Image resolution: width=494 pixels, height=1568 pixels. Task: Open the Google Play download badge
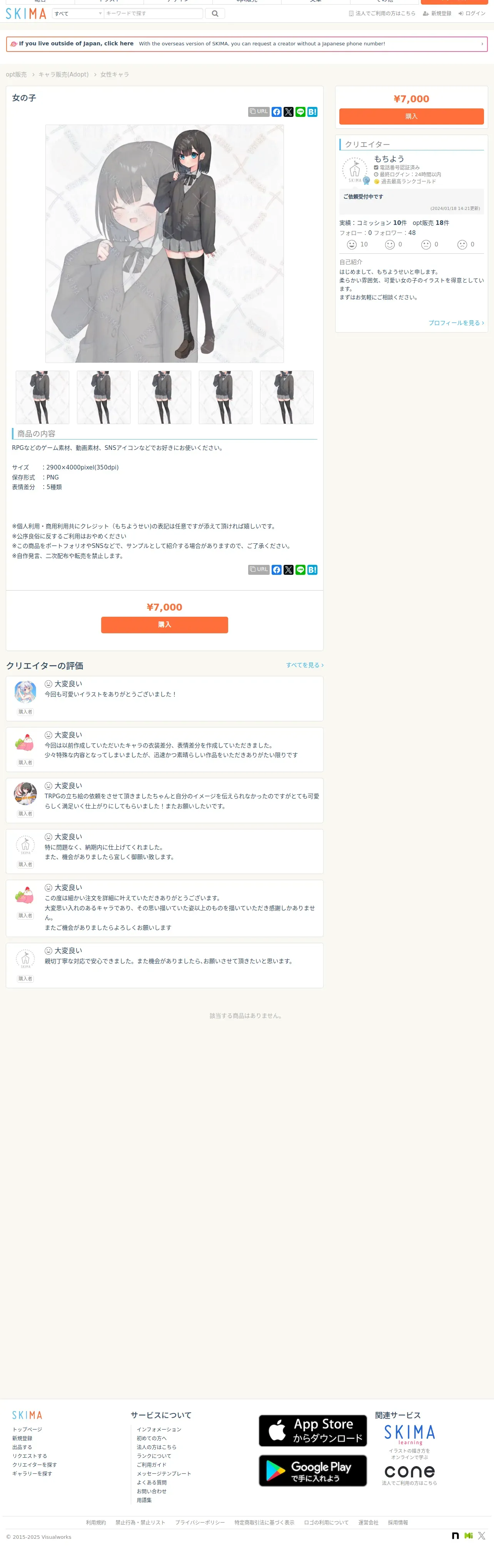[x=313, y=1471]
